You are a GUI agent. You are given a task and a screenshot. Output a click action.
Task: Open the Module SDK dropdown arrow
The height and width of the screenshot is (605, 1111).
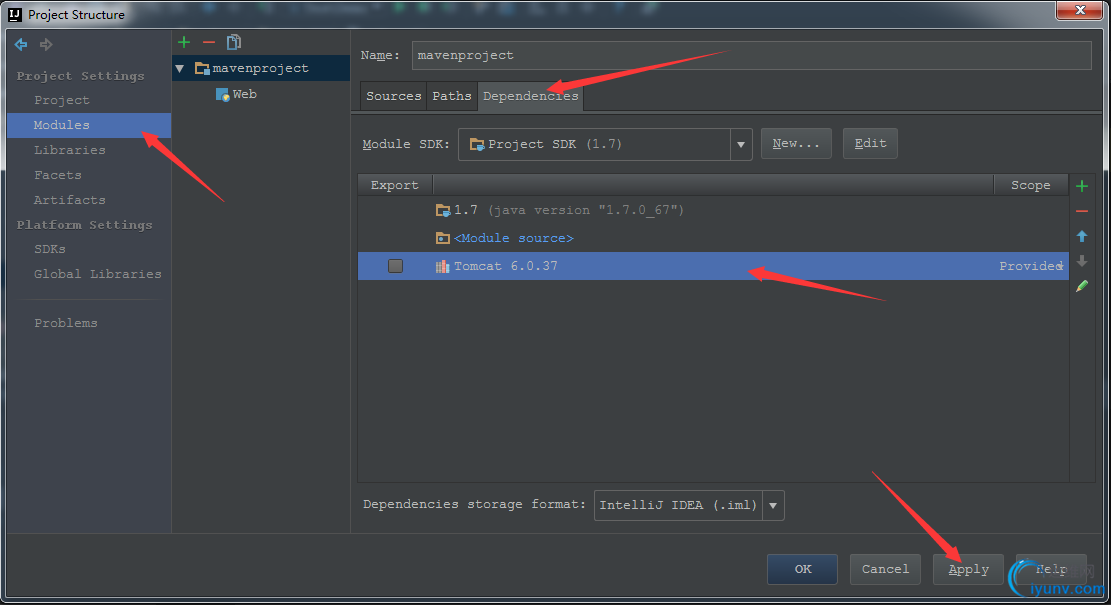741,145
